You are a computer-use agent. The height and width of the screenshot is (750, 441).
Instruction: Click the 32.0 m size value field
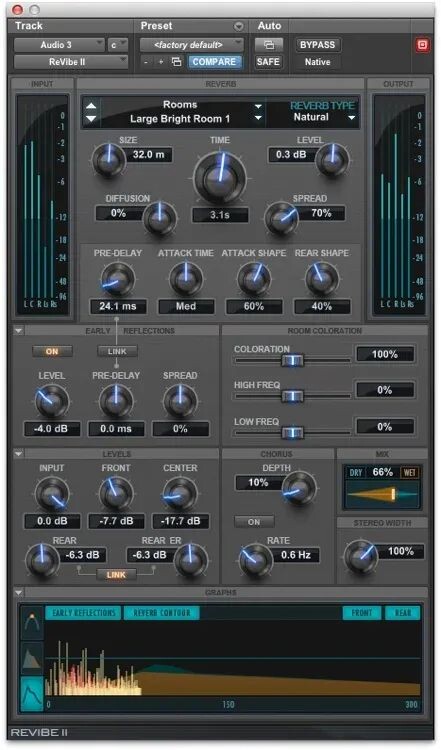[149, 154]
